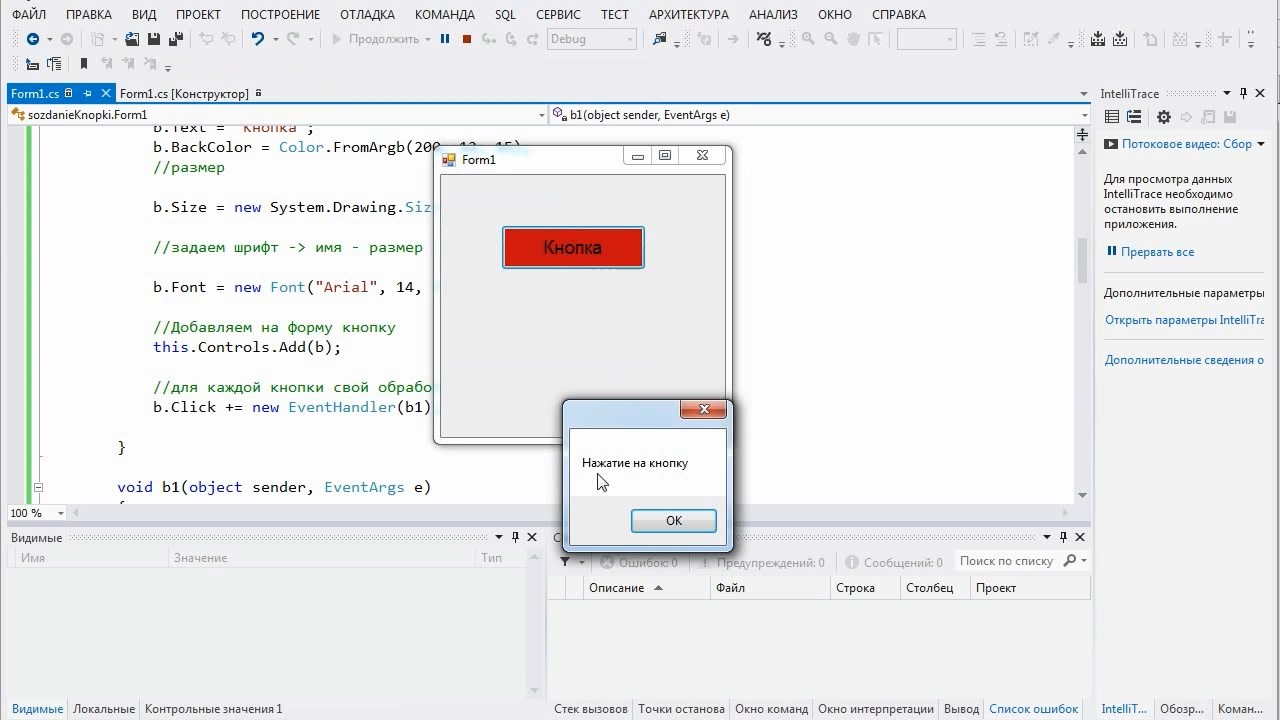Close the IntelliTrace panel

click(1260, 93)
